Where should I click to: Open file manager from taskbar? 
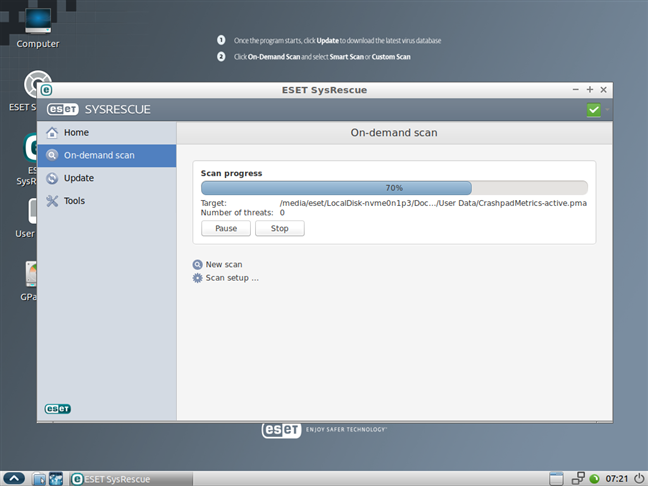(x=39, y=479)
